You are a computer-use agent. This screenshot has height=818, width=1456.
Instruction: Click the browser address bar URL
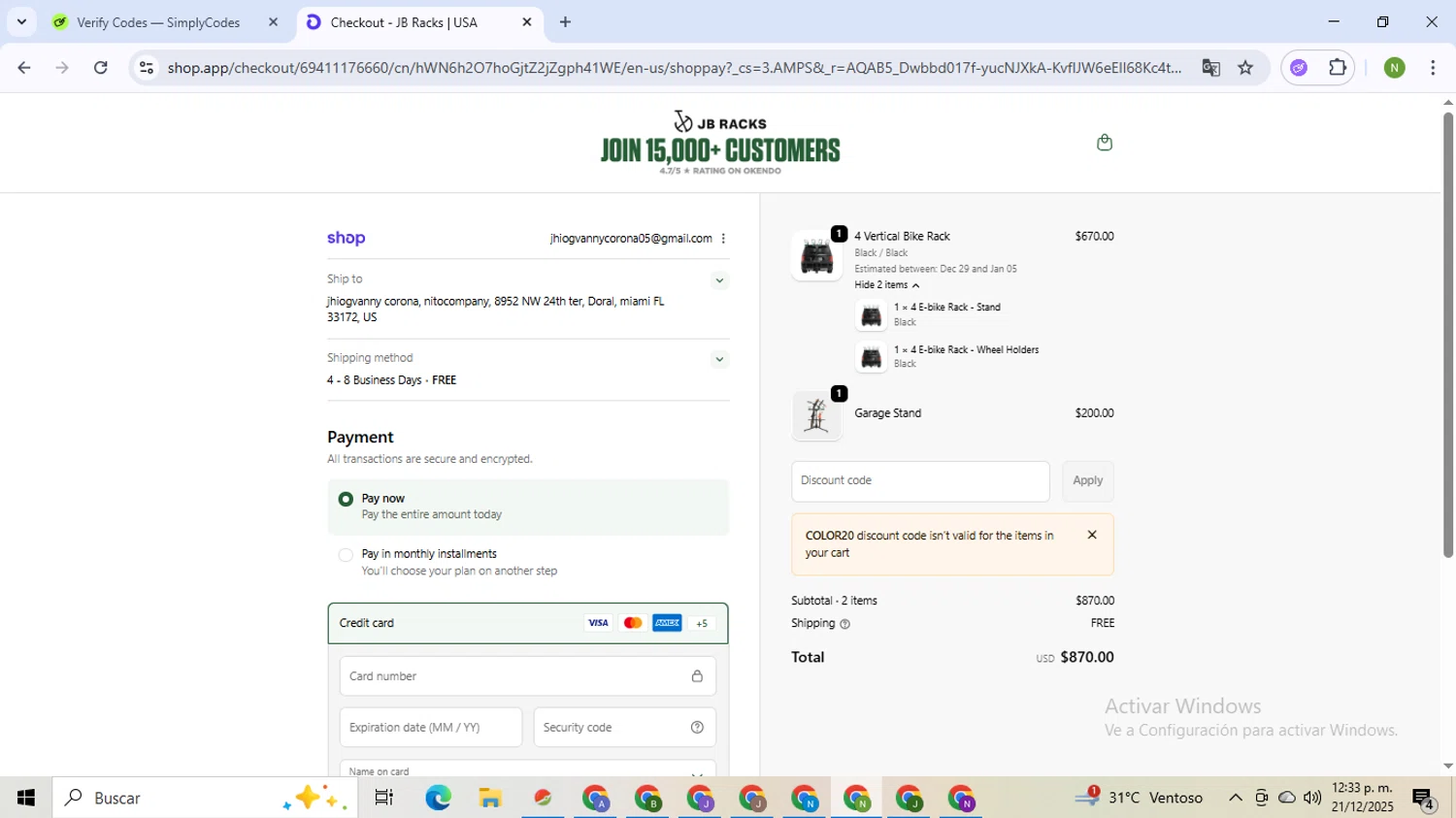pos(674,68)
